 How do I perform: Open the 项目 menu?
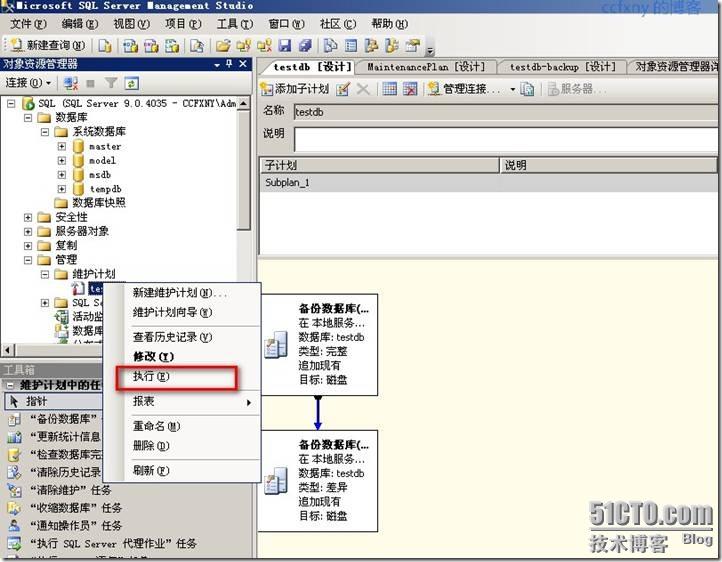(183, 24)
